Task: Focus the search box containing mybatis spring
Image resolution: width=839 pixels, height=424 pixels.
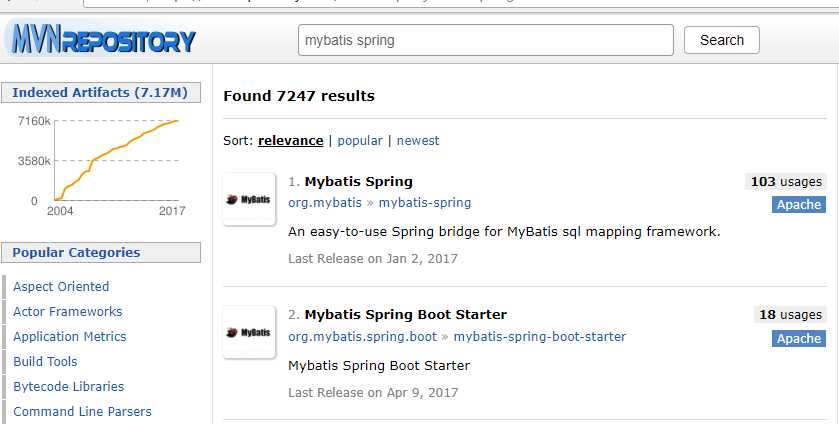Action: pos(485,40)
